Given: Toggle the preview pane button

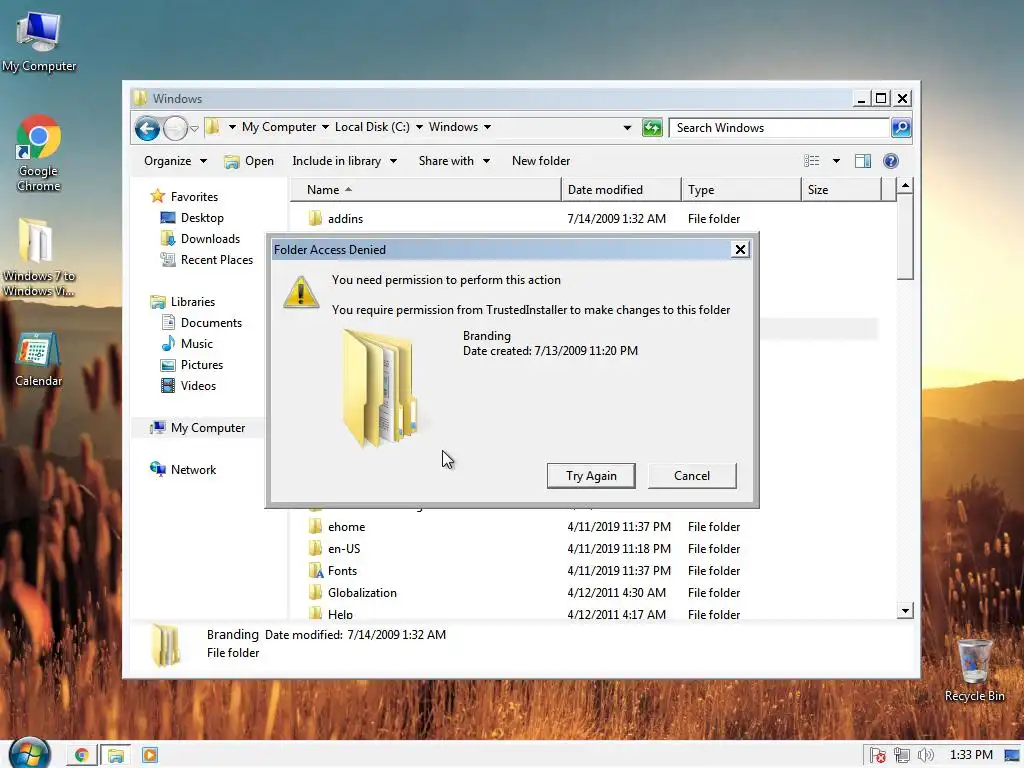Looking at the screenshot, I should click(863, 161).
